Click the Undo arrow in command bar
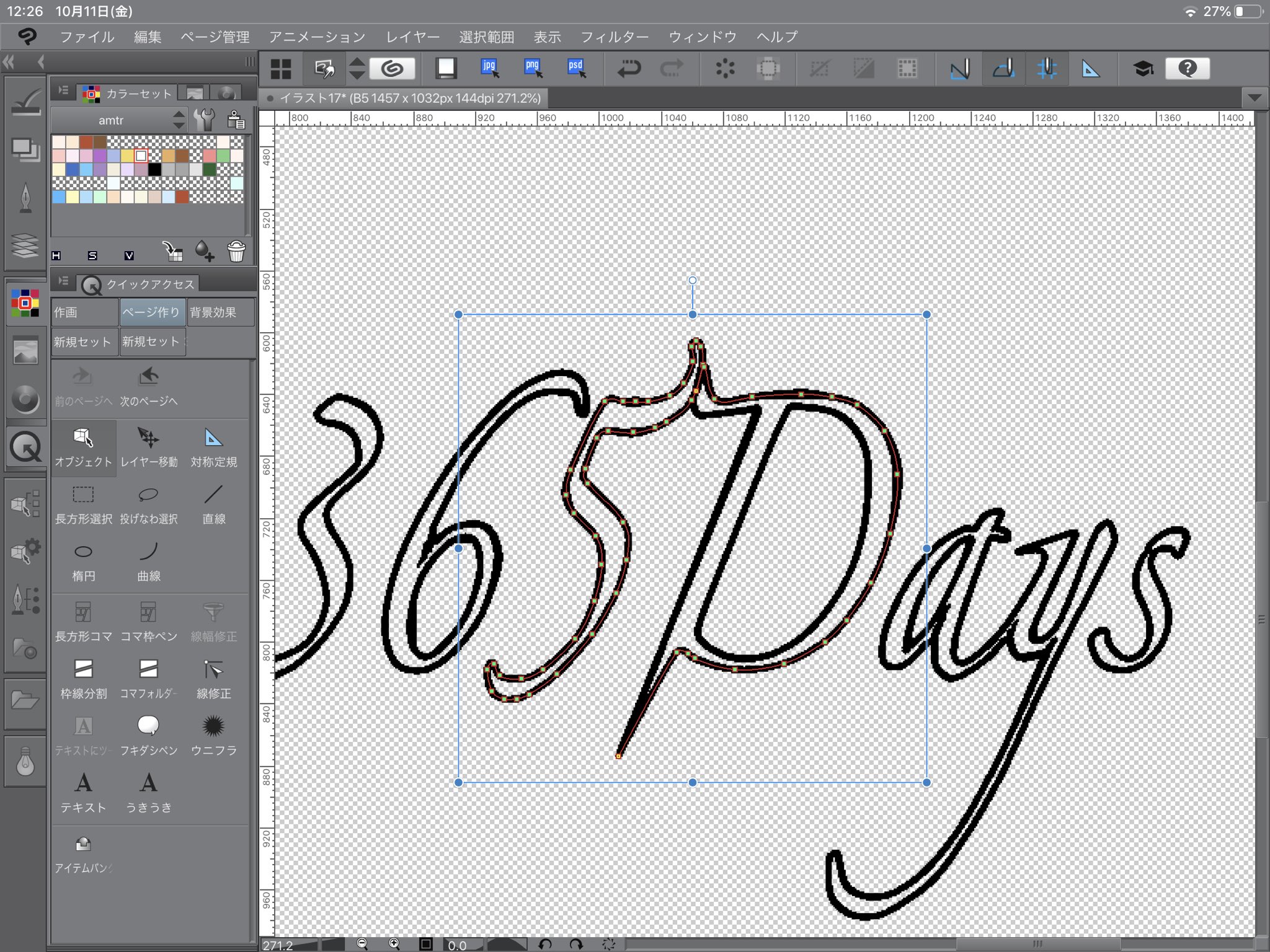The width and height of the screenshot is (1270, 952). tap(628, 68)
